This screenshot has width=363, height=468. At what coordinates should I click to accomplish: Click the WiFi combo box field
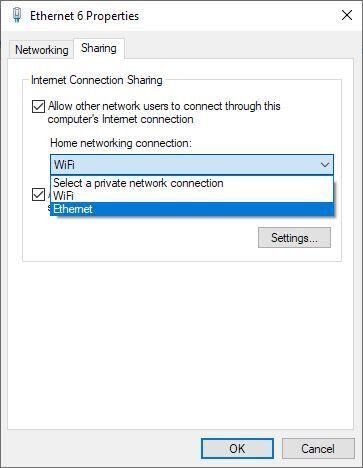192,165
